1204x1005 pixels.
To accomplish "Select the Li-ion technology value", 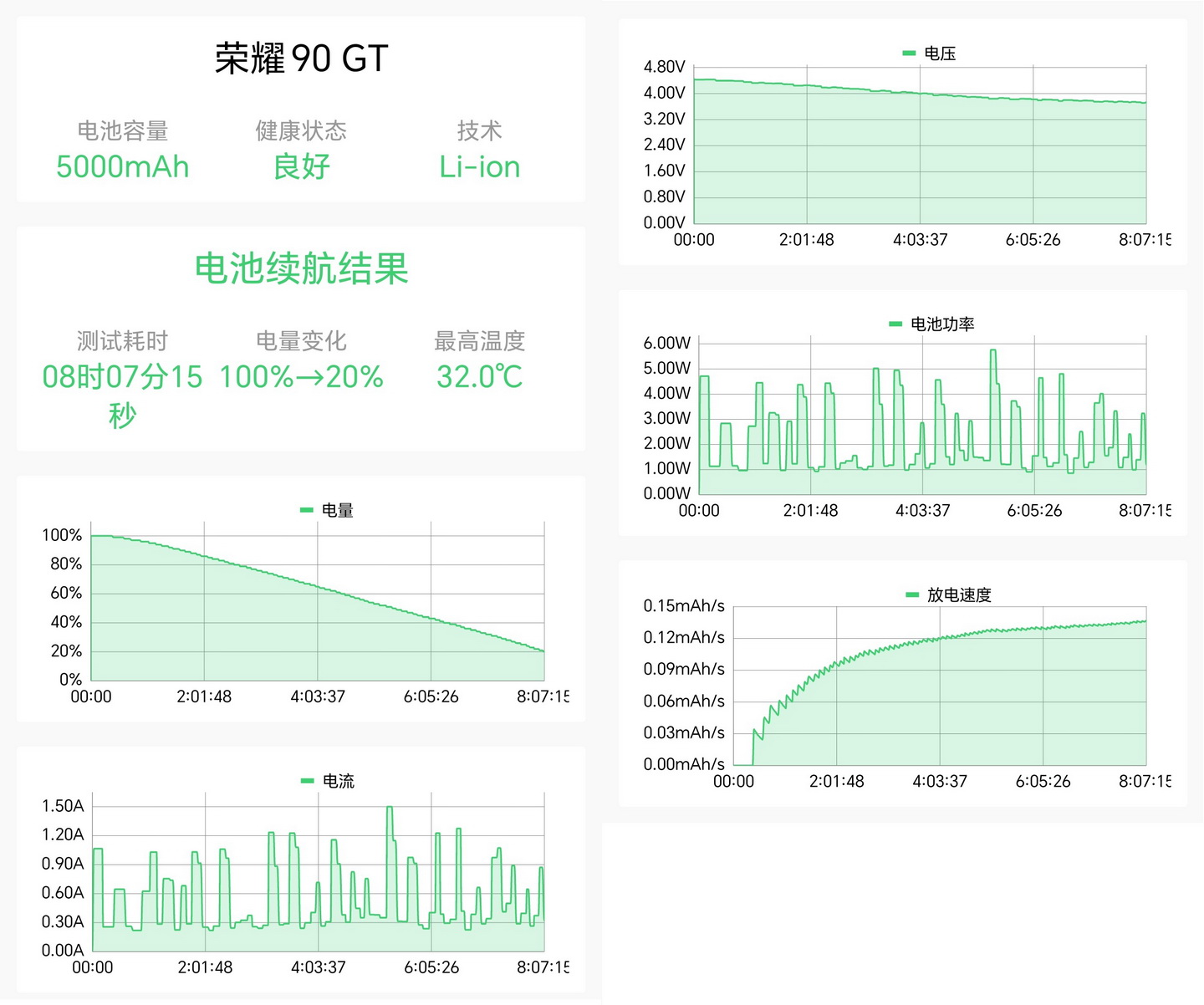I will point(479,167).
